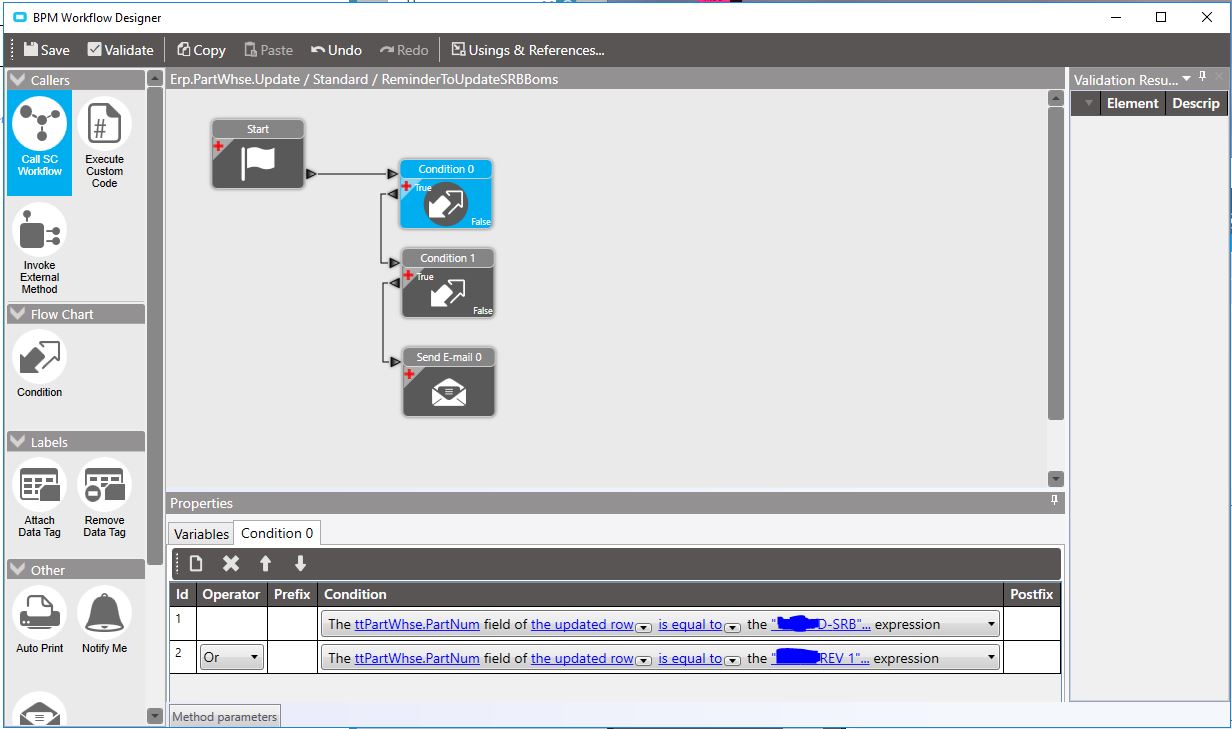1232x729 pixels.
Task: Click Undo in the toolbar
Action: click(336, 49)
